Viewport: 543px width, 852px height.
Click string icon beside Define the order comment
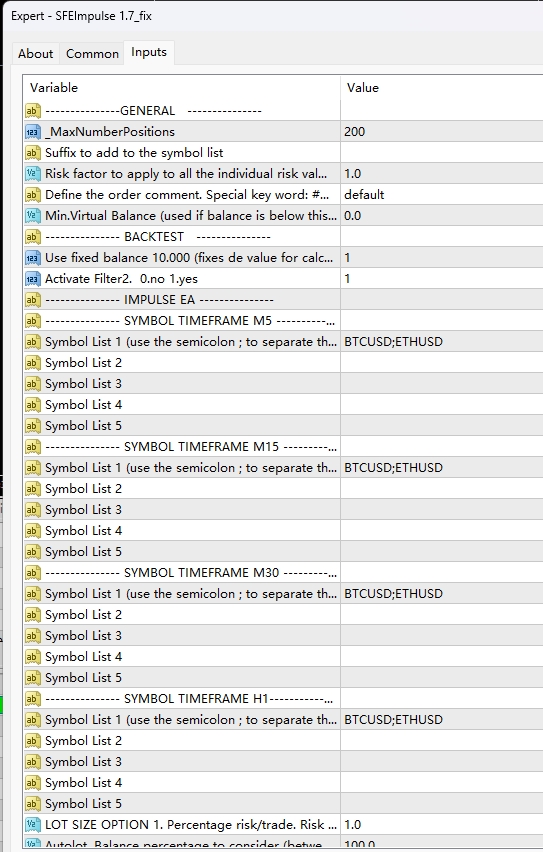33,195
